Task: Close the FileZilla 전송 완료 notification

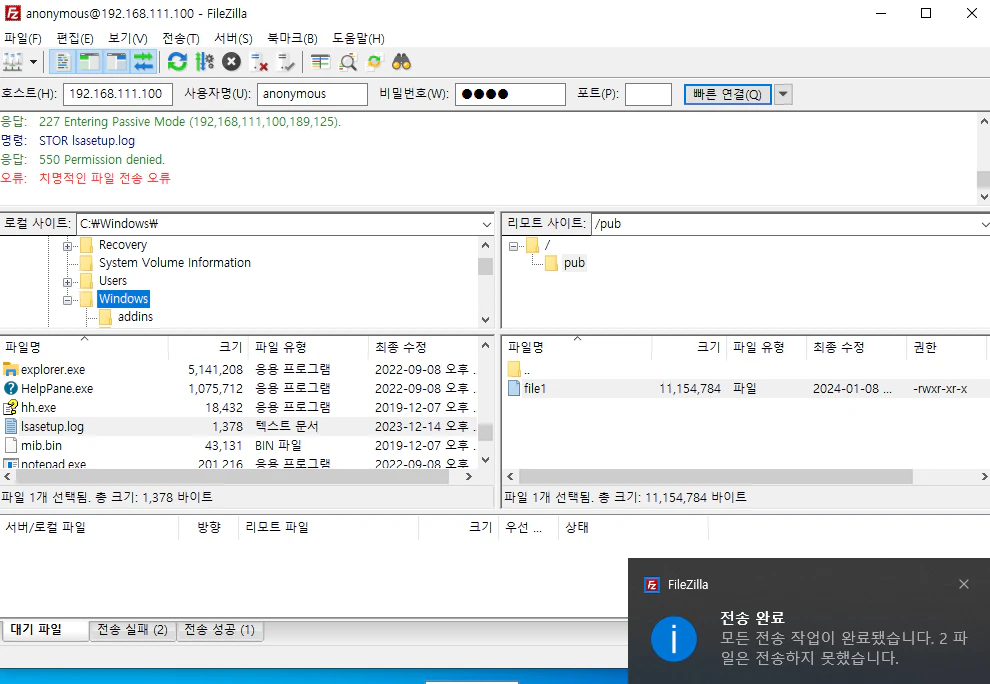Action: [x=963, y=584]
